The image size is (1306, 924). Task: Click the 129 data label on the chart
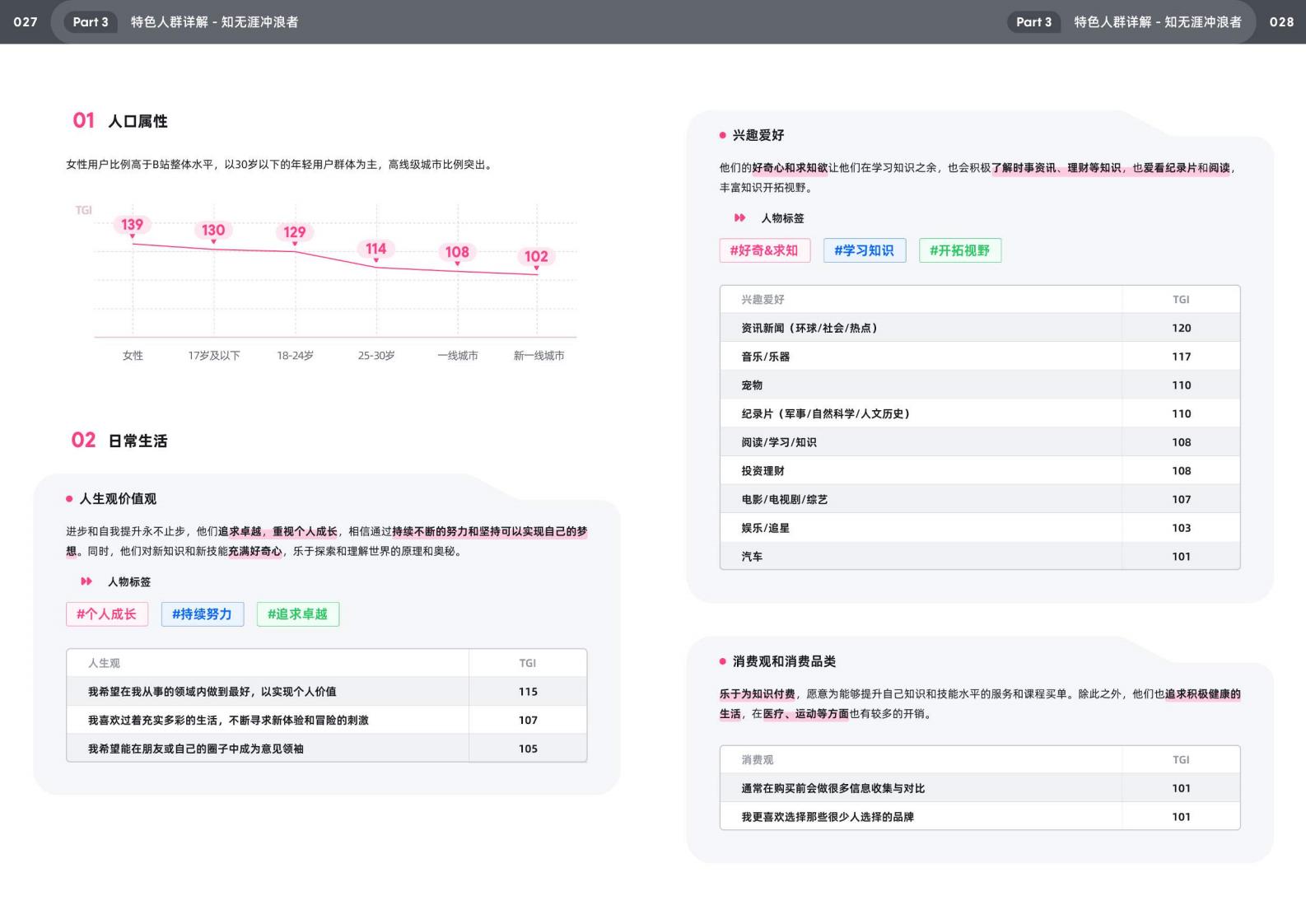(x=295, y=232)
